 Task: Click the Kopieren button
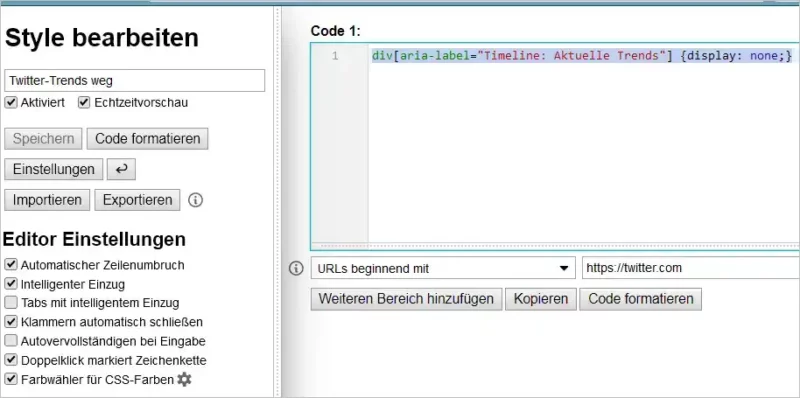[541, 299]
